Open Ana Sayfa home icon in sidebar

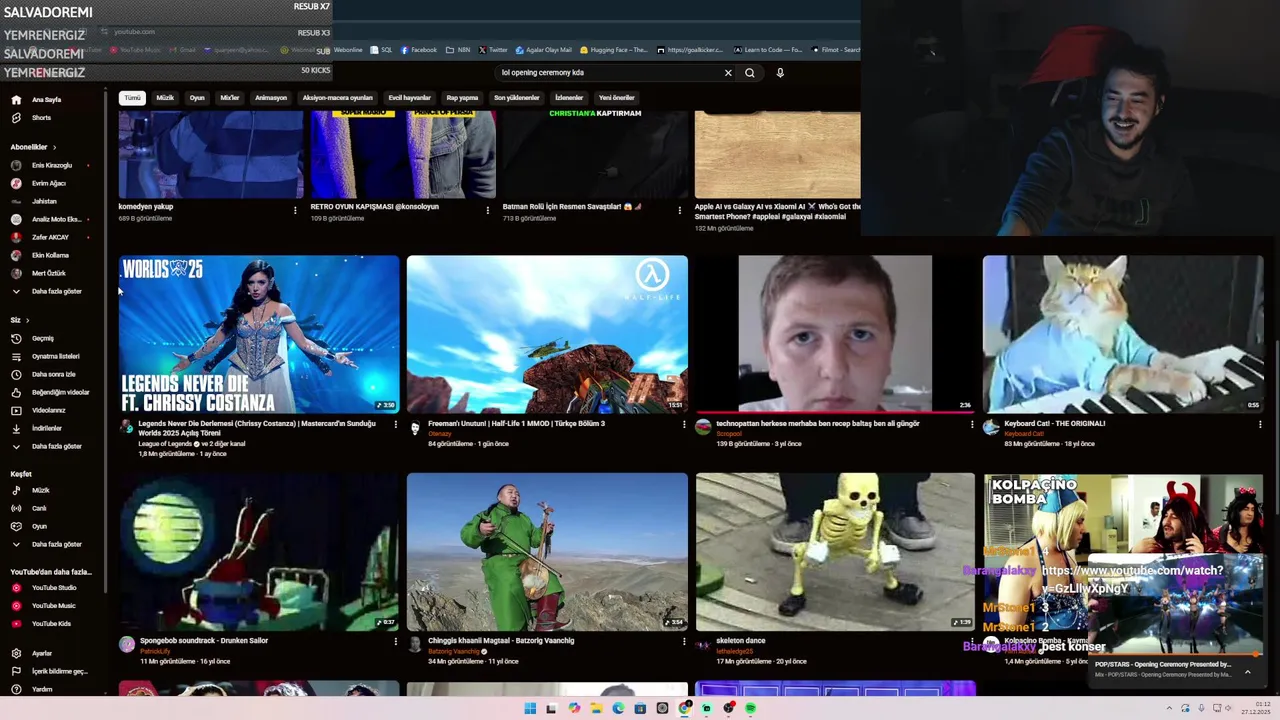point(16,100)
